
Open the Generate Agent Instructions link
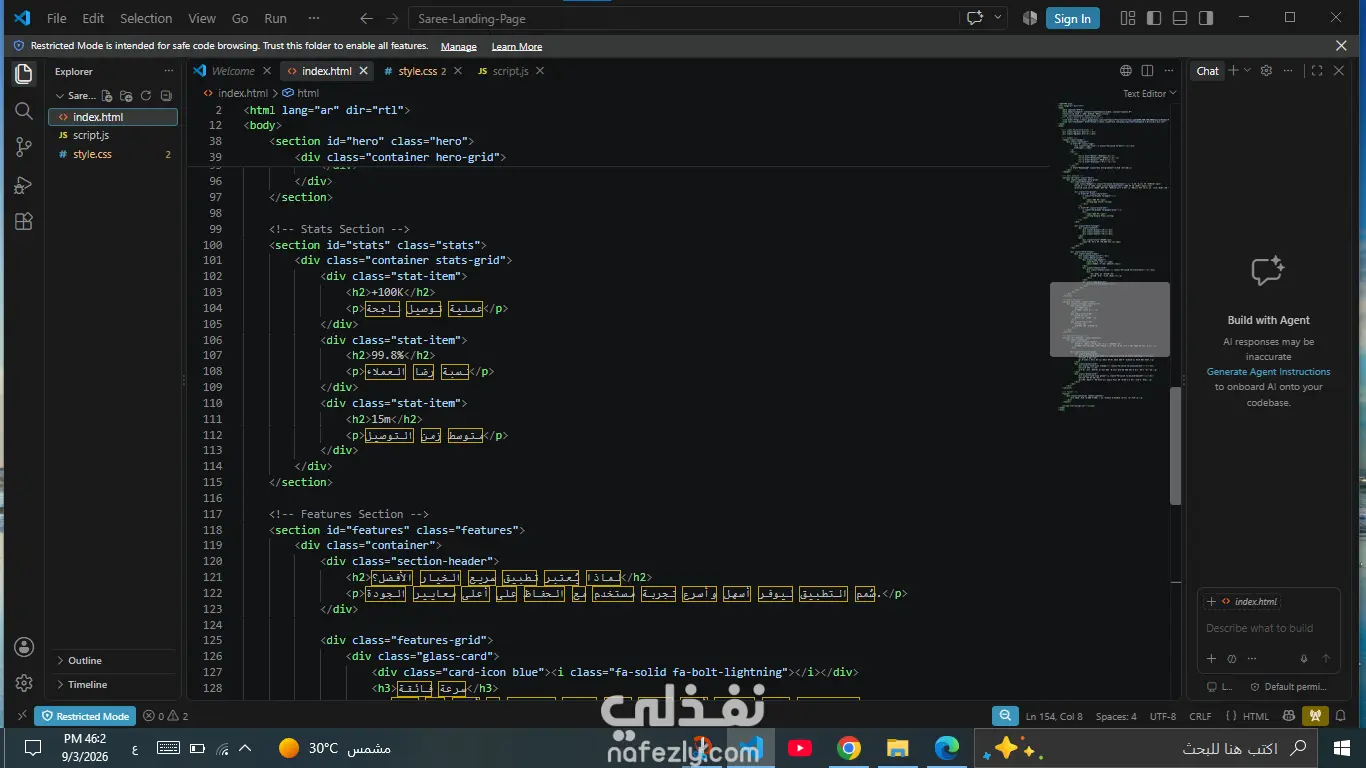tap(1268, 372)
